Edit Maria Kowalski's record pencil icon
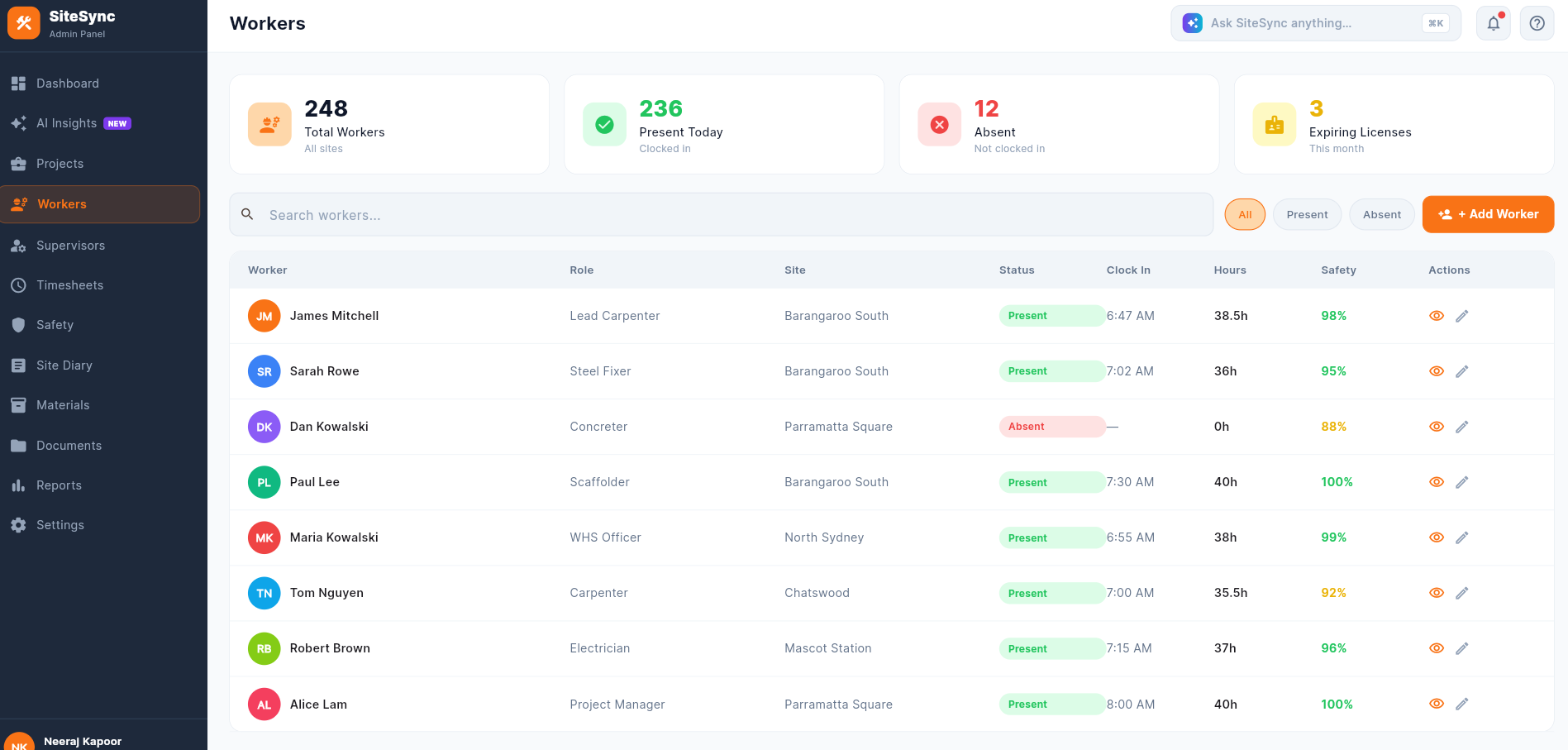The width and height of the screenshot is (1568, 750). (x=1462, y=537)
